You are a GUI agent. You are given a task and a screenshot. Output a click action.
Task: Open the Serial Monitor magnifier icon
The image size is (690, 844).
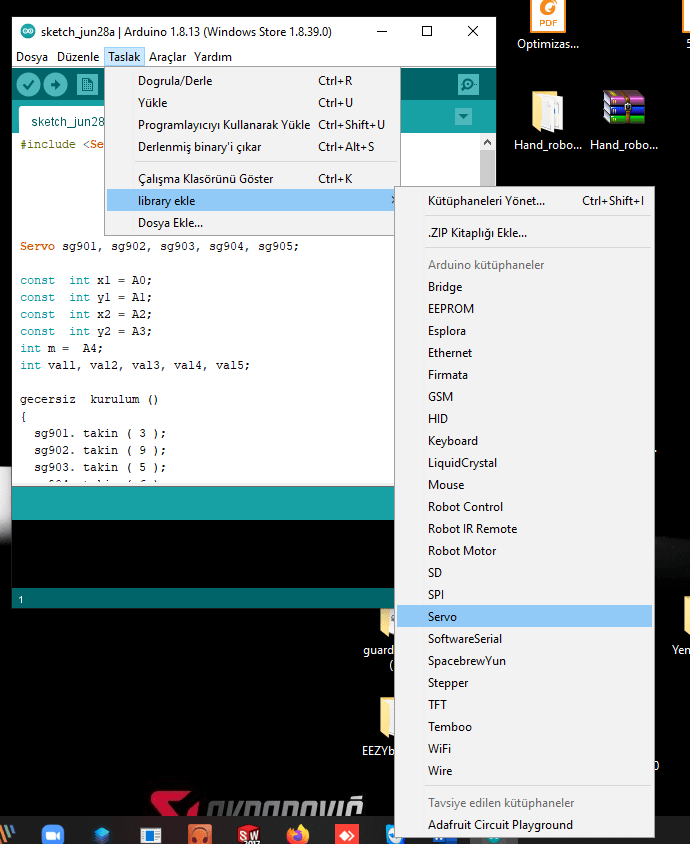(467, 85)
